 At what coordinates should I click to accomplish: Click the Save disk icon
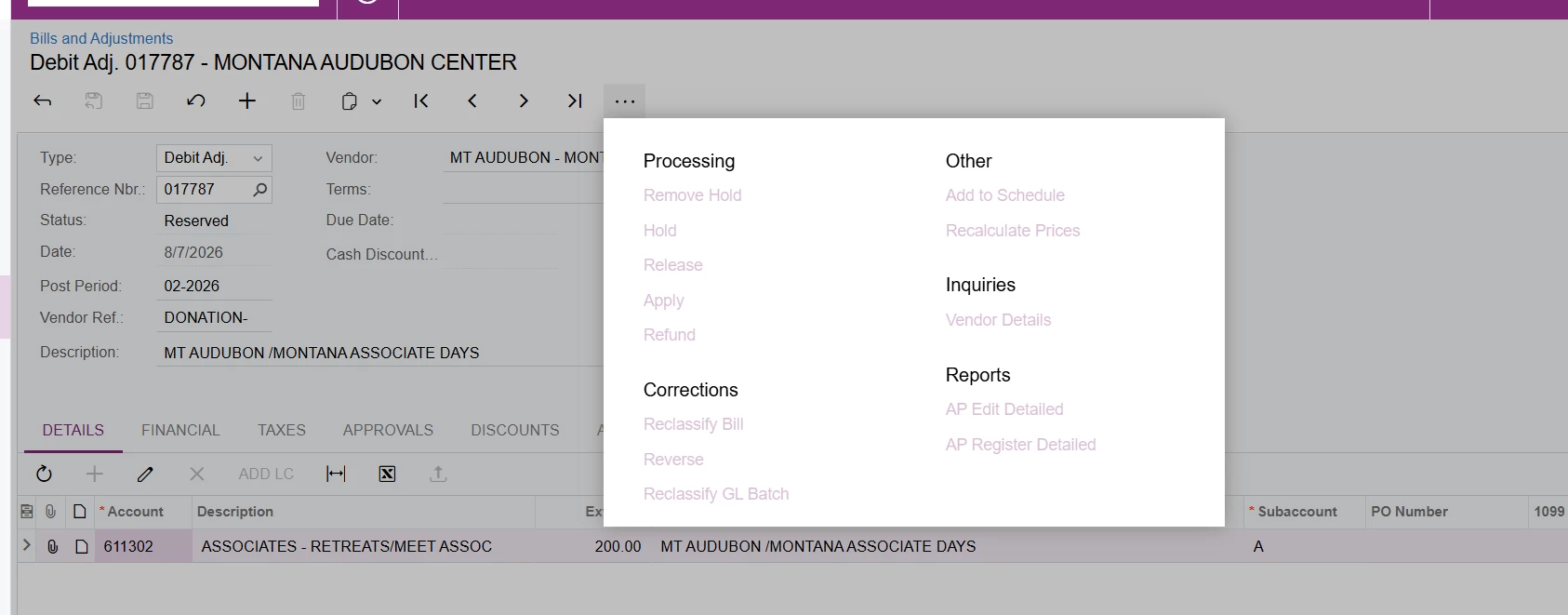point(144,100)
